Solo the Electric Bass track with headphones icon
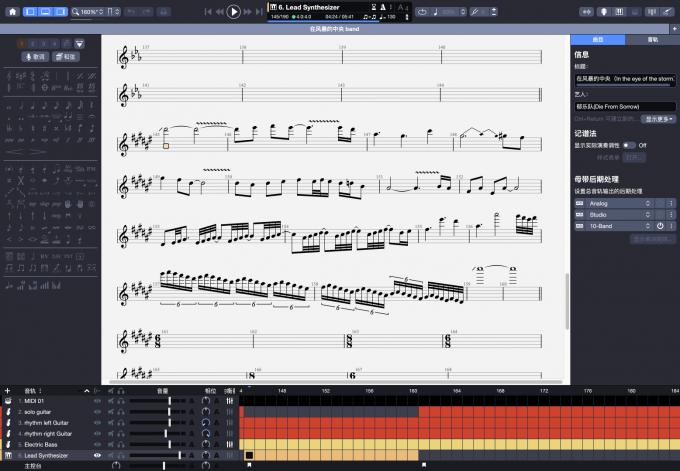Image resolution: width=680 pixels, height=471 pixels. (x=120, y=444)
